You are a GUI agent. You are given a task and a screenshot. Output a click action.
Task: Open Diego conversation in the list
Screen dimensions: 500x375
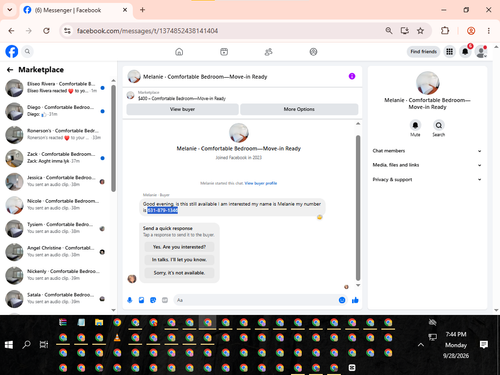coord(56,111)
